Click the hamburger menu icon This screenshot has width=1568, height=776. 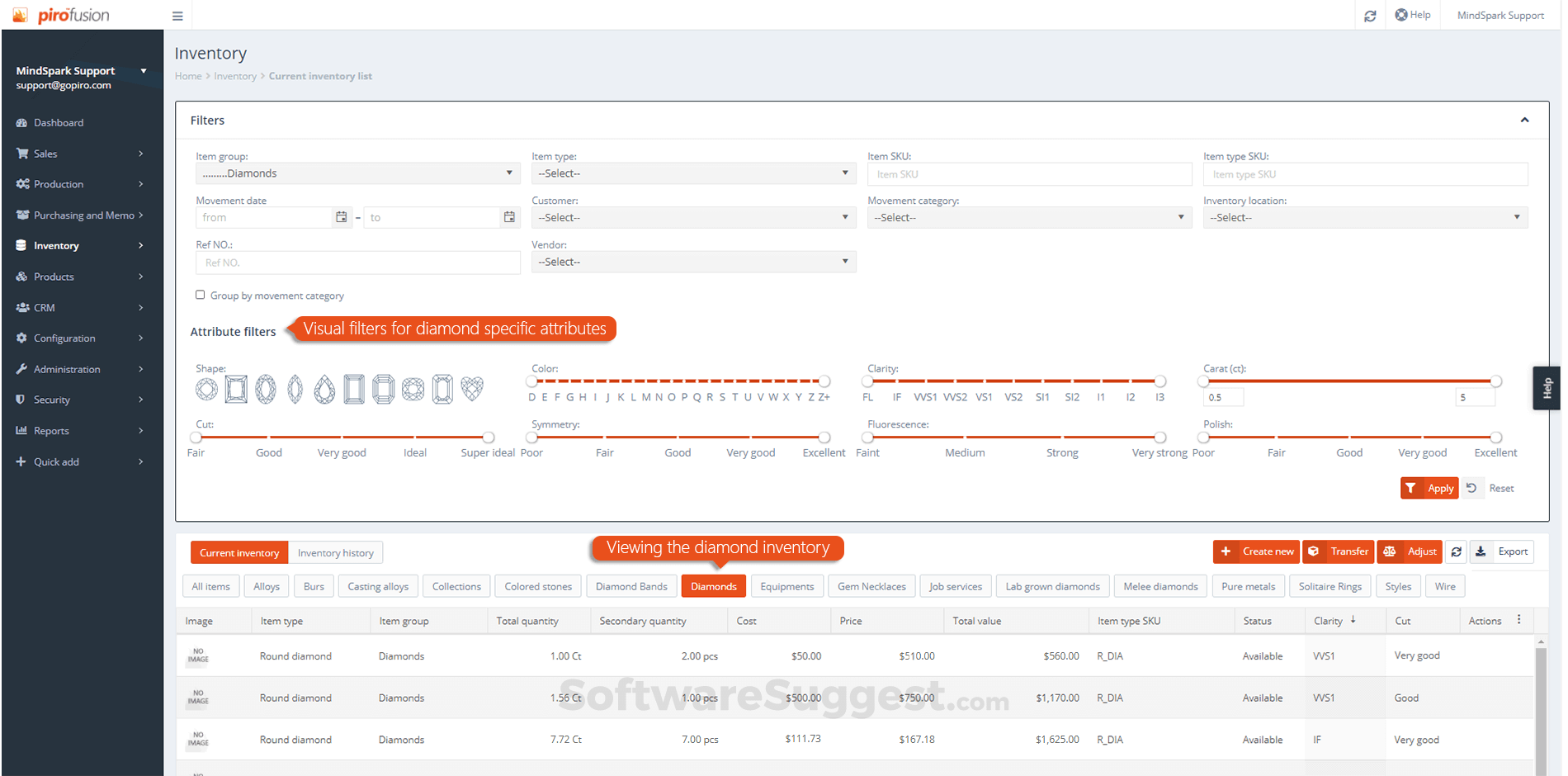pos(177,15)
